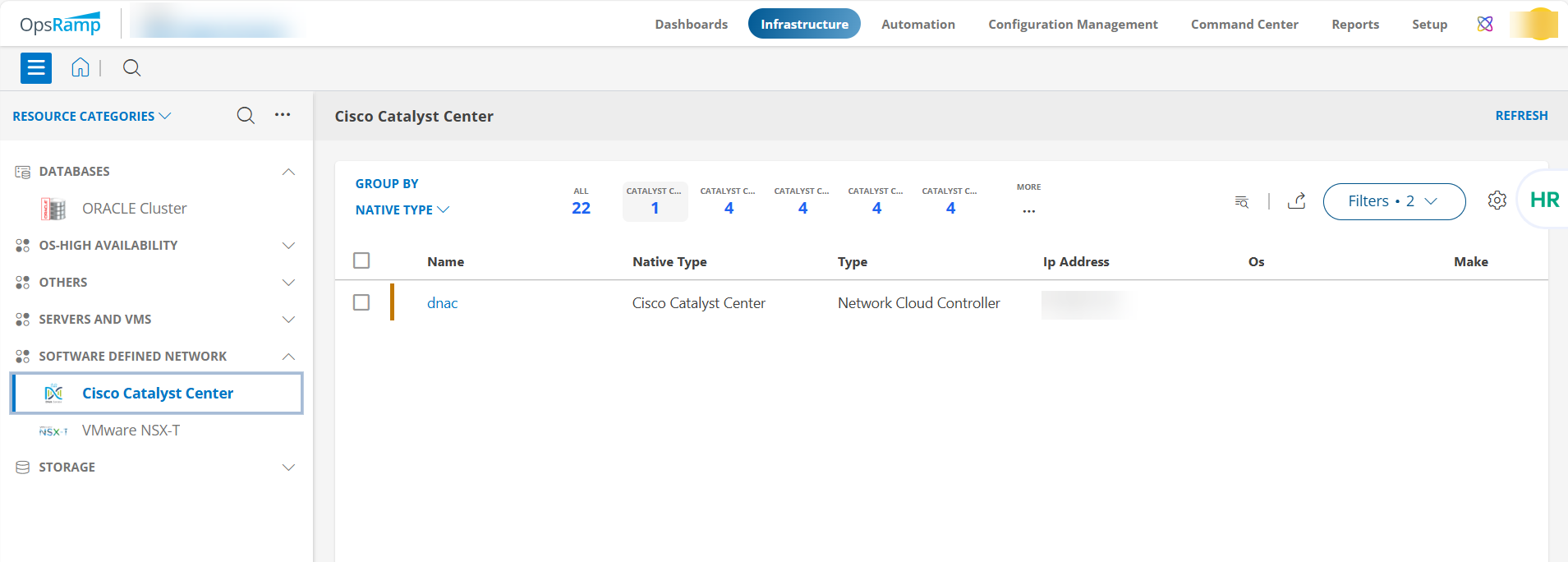Open the atom icon near Setup

(x=1485, y=24)
